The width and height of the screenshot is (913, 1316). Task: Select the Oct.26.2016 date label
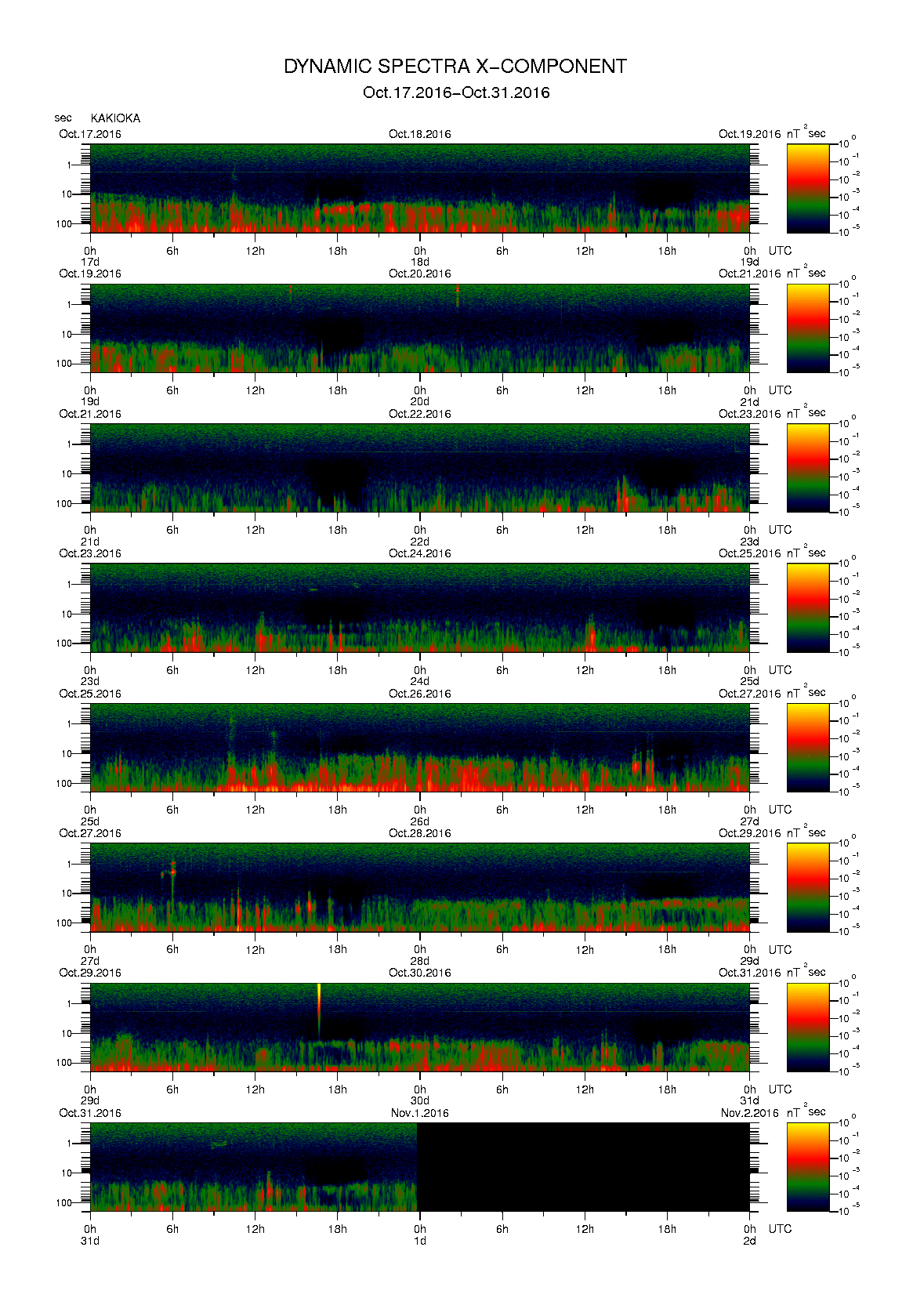click(x=420, y=694)
